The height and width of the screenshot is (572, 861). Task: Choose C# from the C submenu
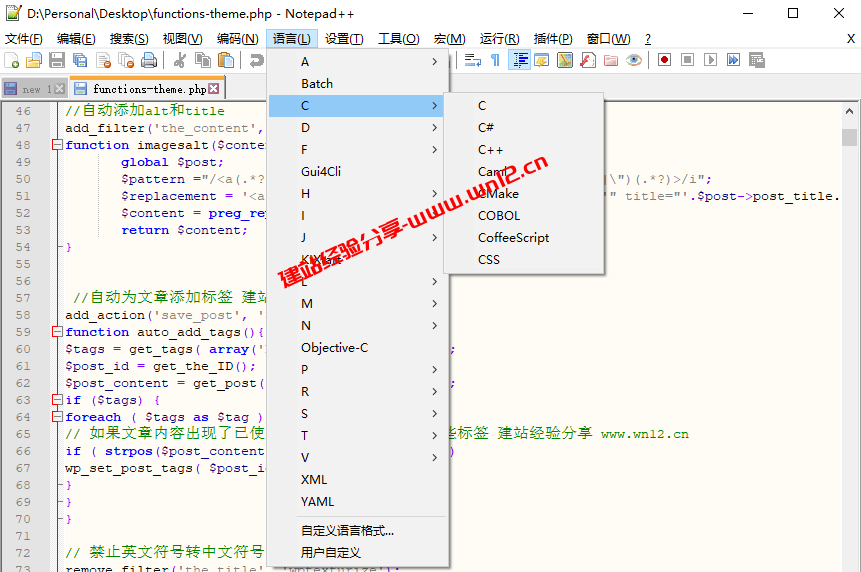(524, 128)
